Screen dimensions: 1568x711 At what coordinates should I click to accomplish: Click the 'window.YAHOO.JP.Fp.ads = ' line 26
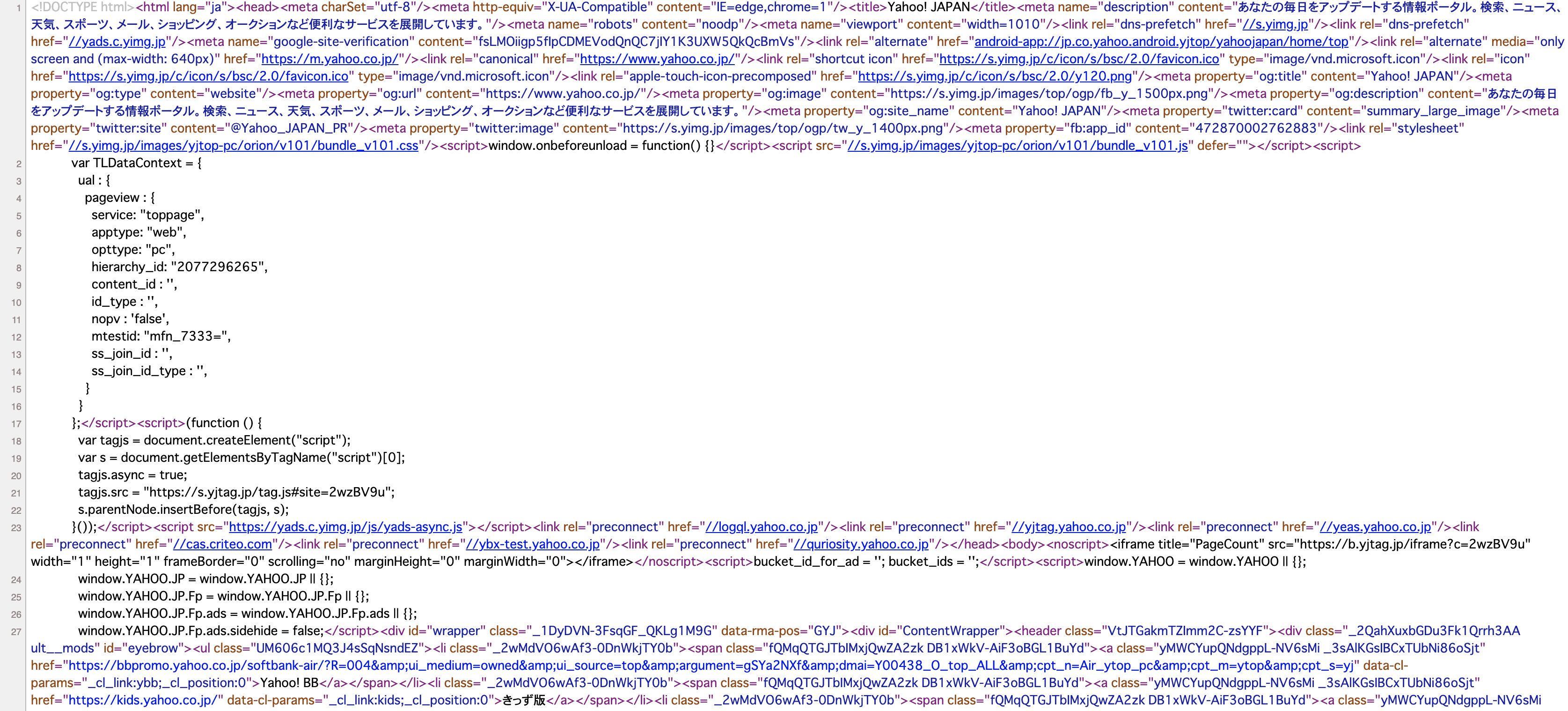tap(248, 614)
